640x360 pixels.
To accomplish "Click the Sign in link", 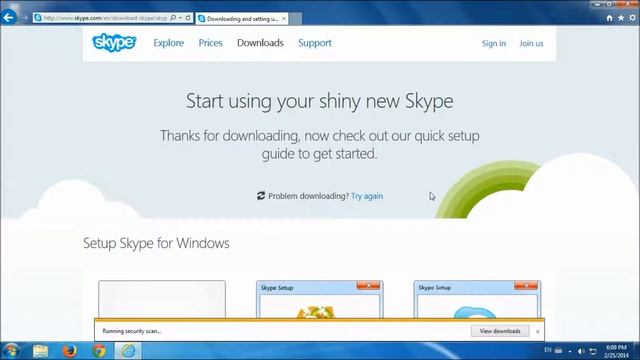I will [493, 43].
